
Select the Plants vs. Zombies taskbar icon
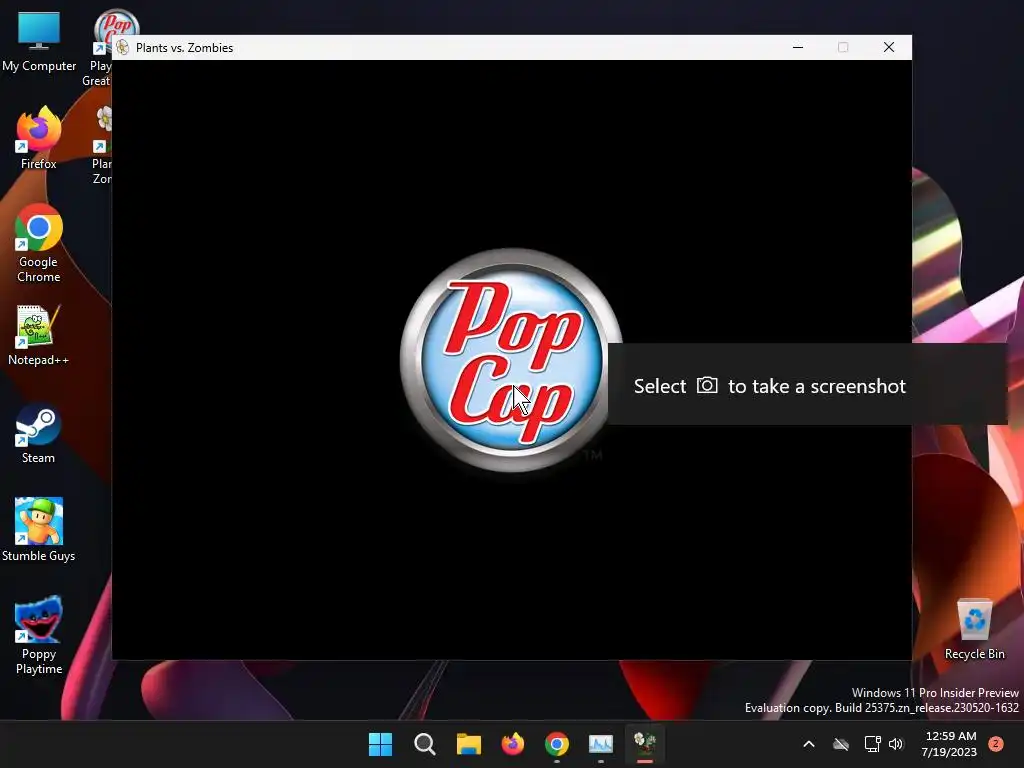click(x=645, y=744)
